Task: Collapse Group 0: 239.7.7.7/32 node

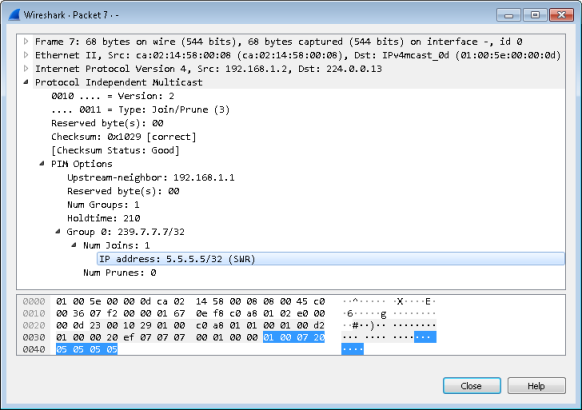Action: pyautogui.click(x=58, y=232)
